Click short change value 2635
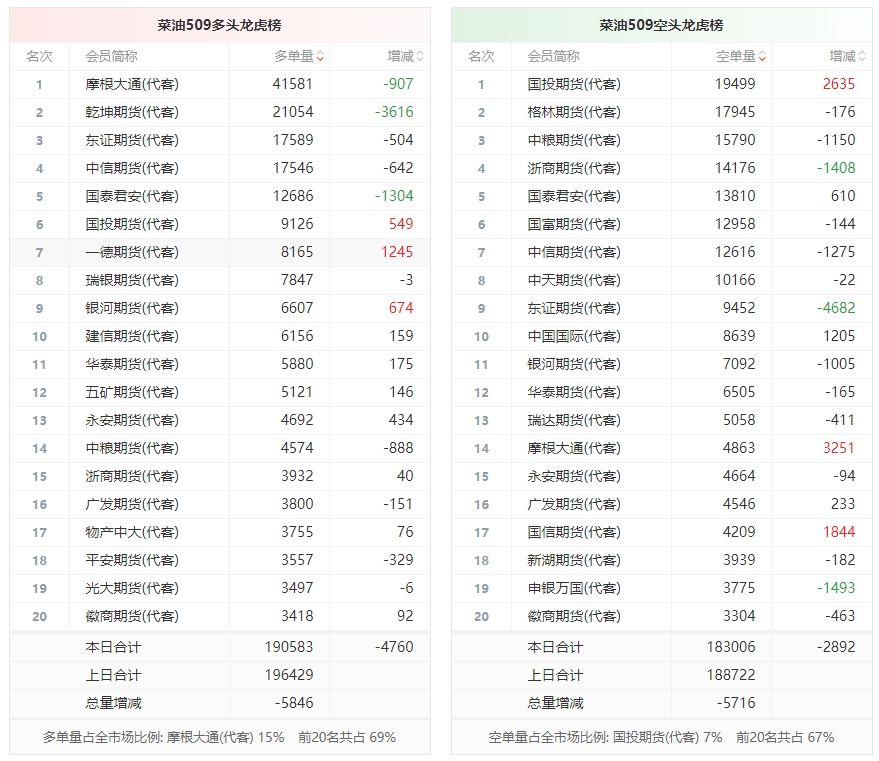Image resolution: width=879 pixels, height=761 pixels. (839, 84)
